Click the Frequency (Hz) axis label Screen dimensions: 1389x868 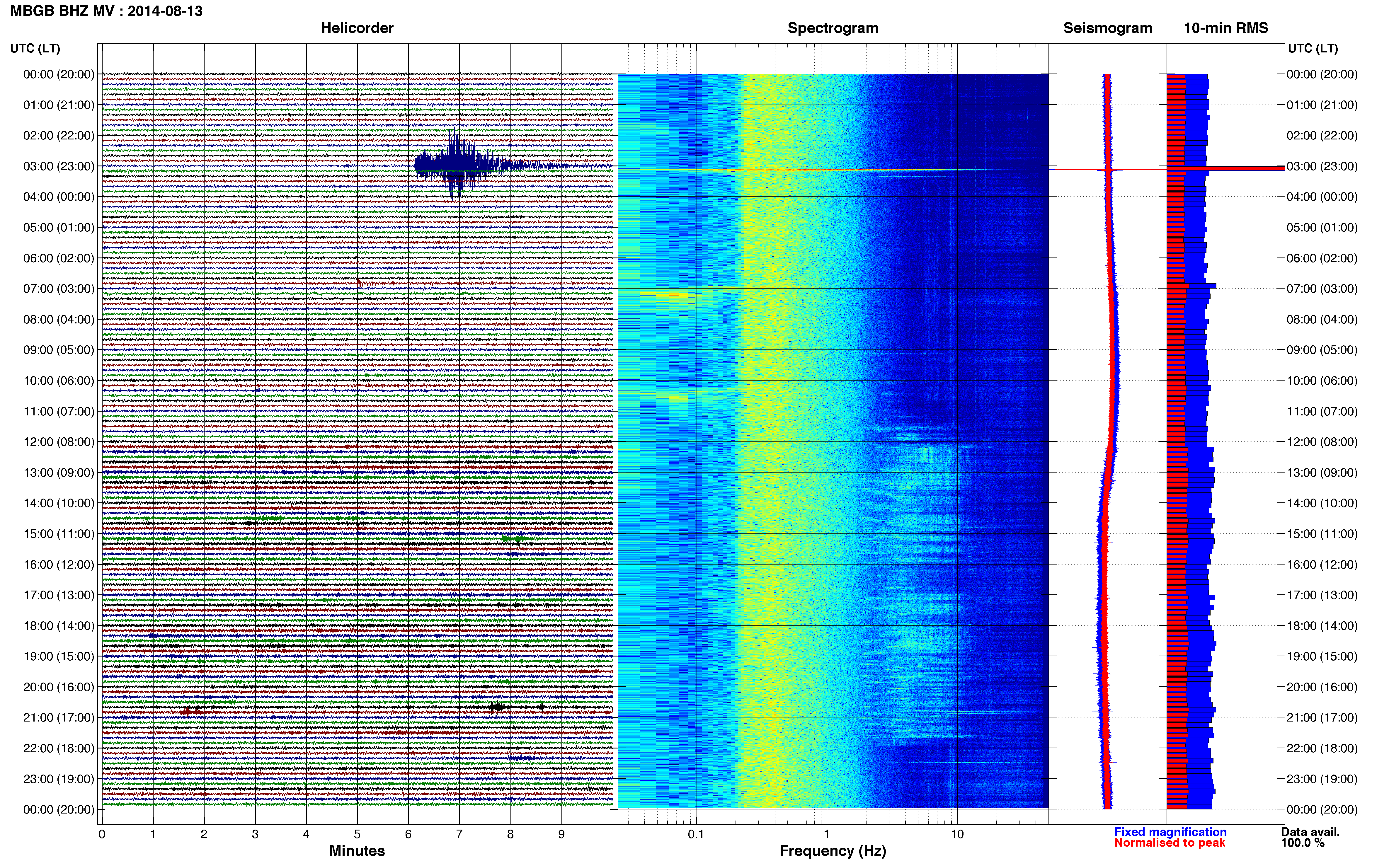pyautogui.click(x=833, y=851)
